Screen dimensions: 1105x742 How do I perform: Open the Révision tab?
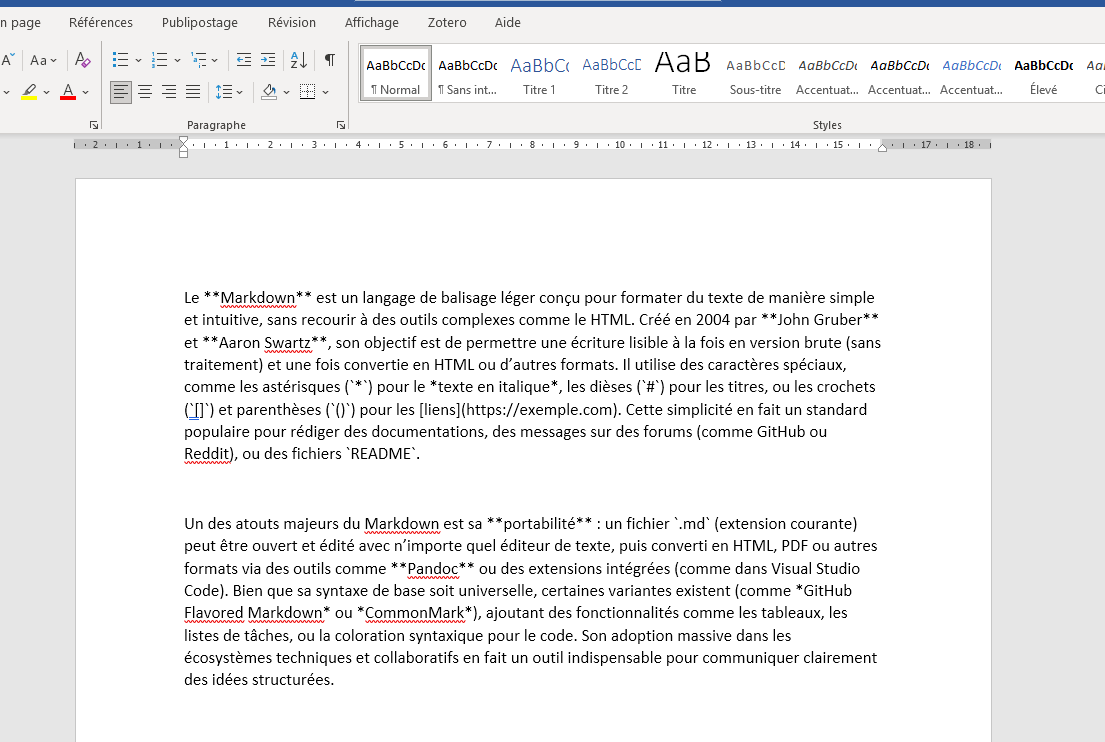tap(292, 23)
